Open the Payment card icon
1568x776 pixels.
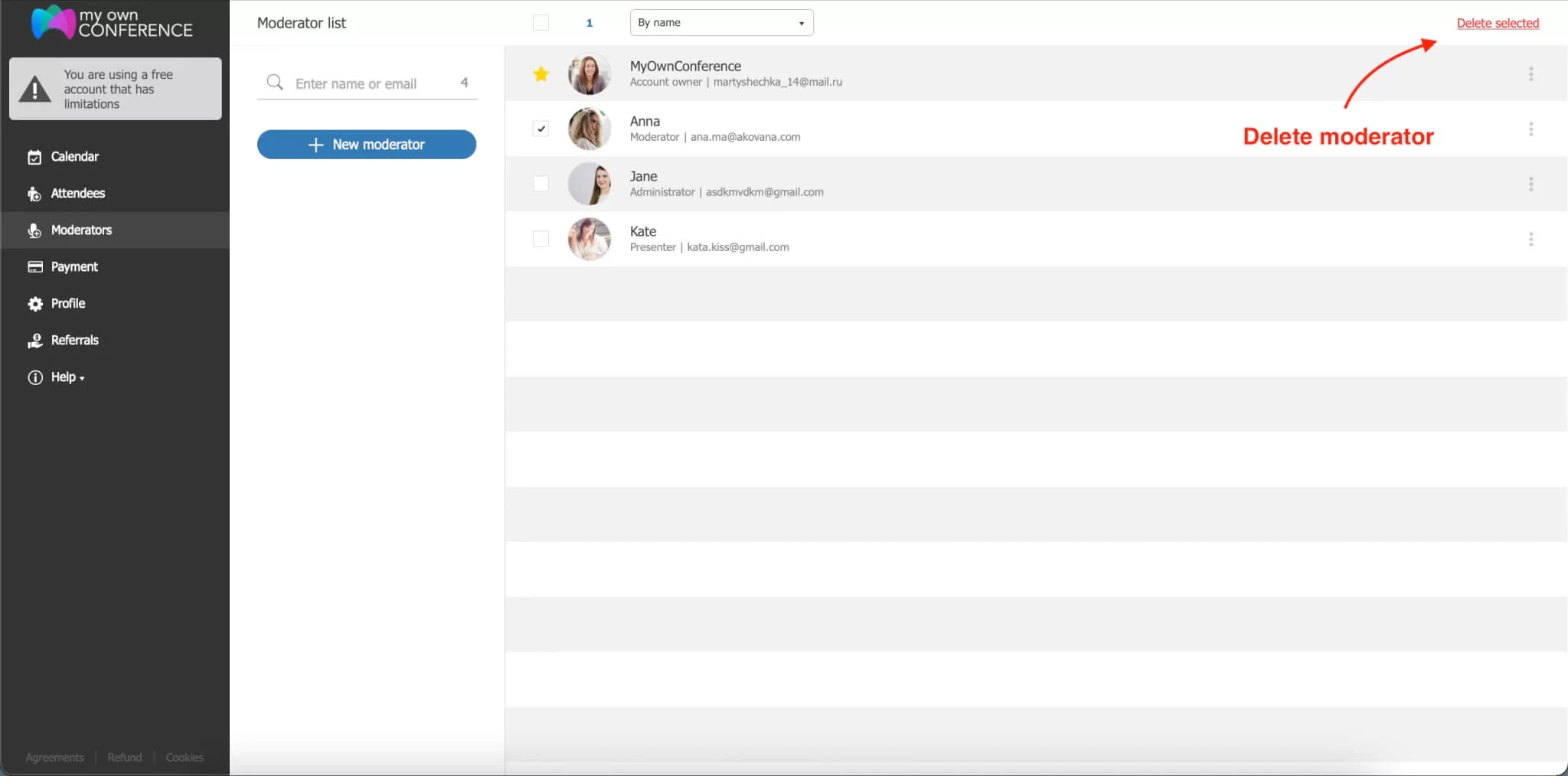tap(35, 266)
